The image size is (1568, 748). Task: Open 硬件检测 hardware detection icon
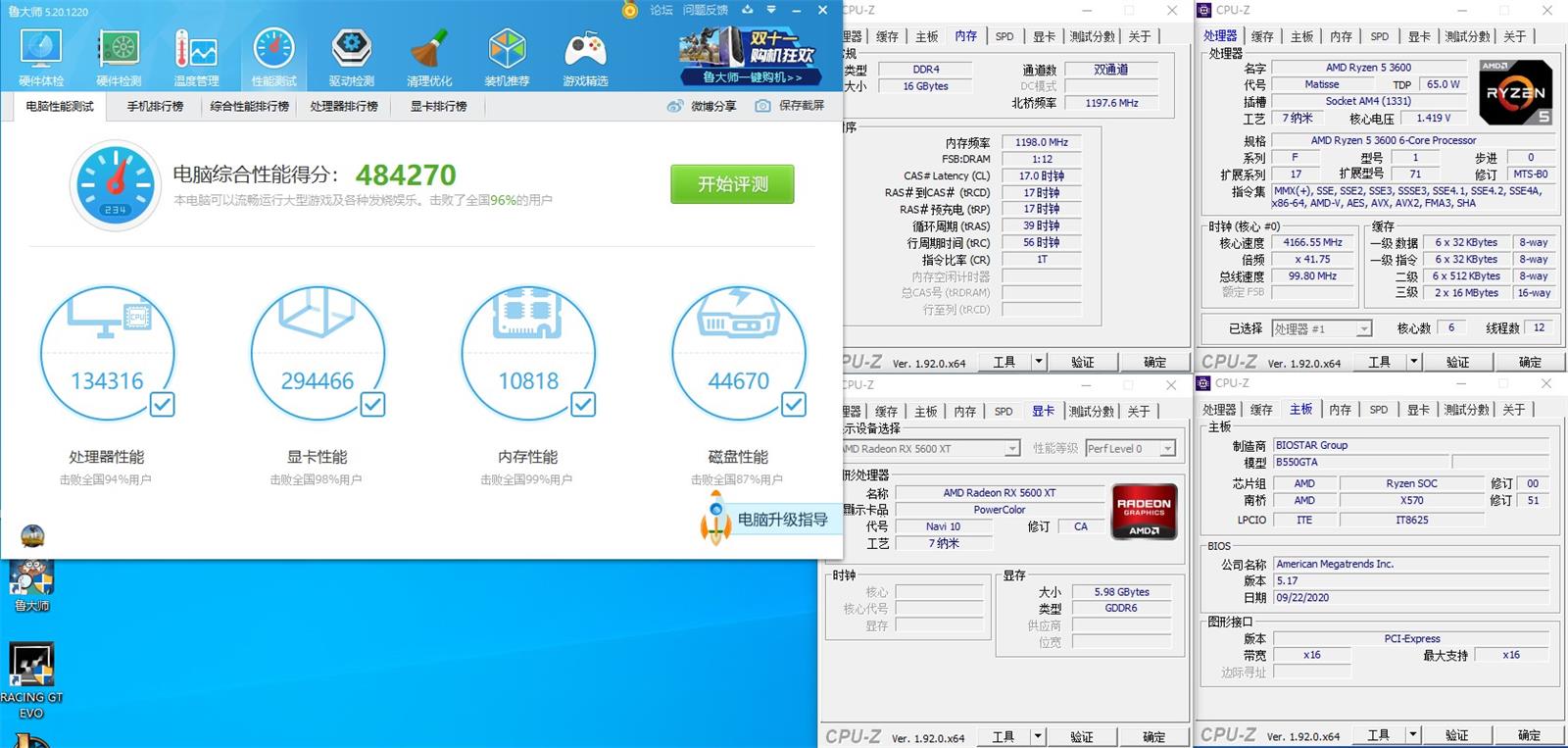click(119, 57)
